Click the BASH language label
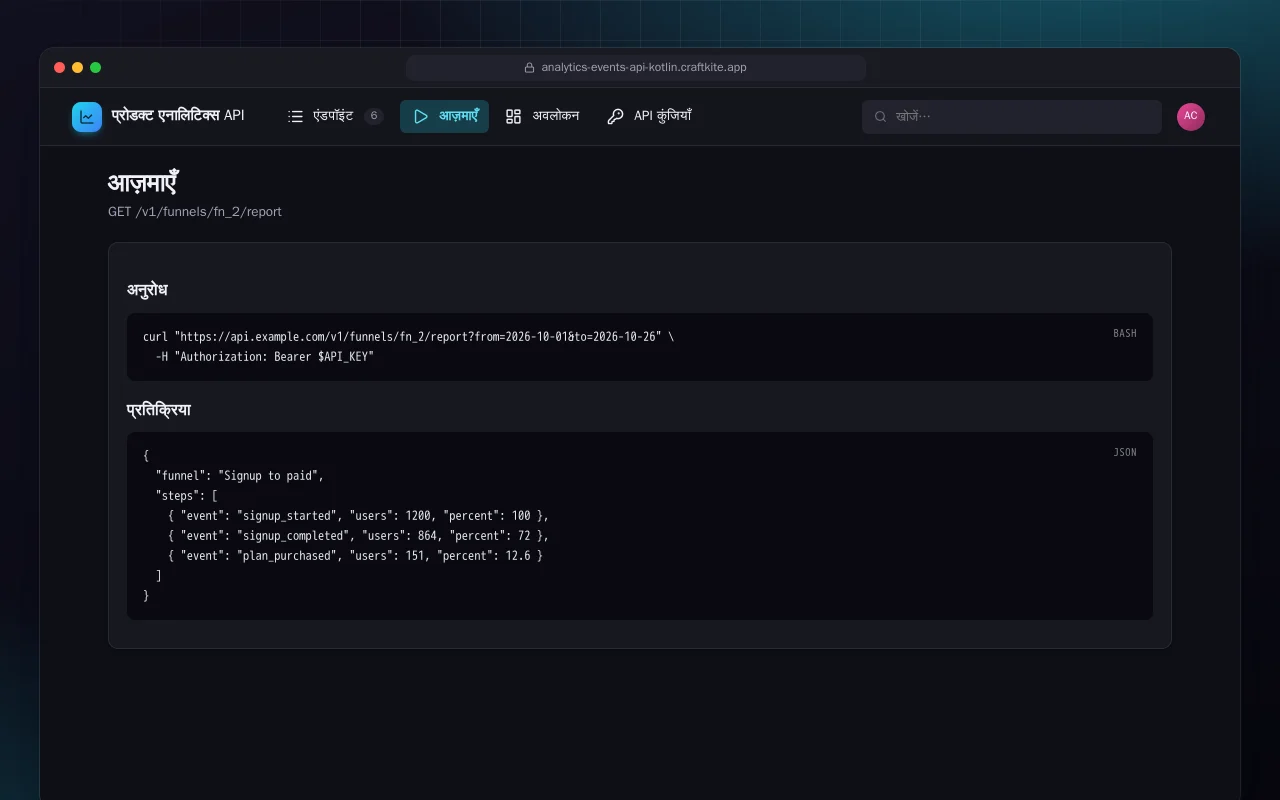The height and width of the screenshot is (800, 1280). pos(1125,334)
